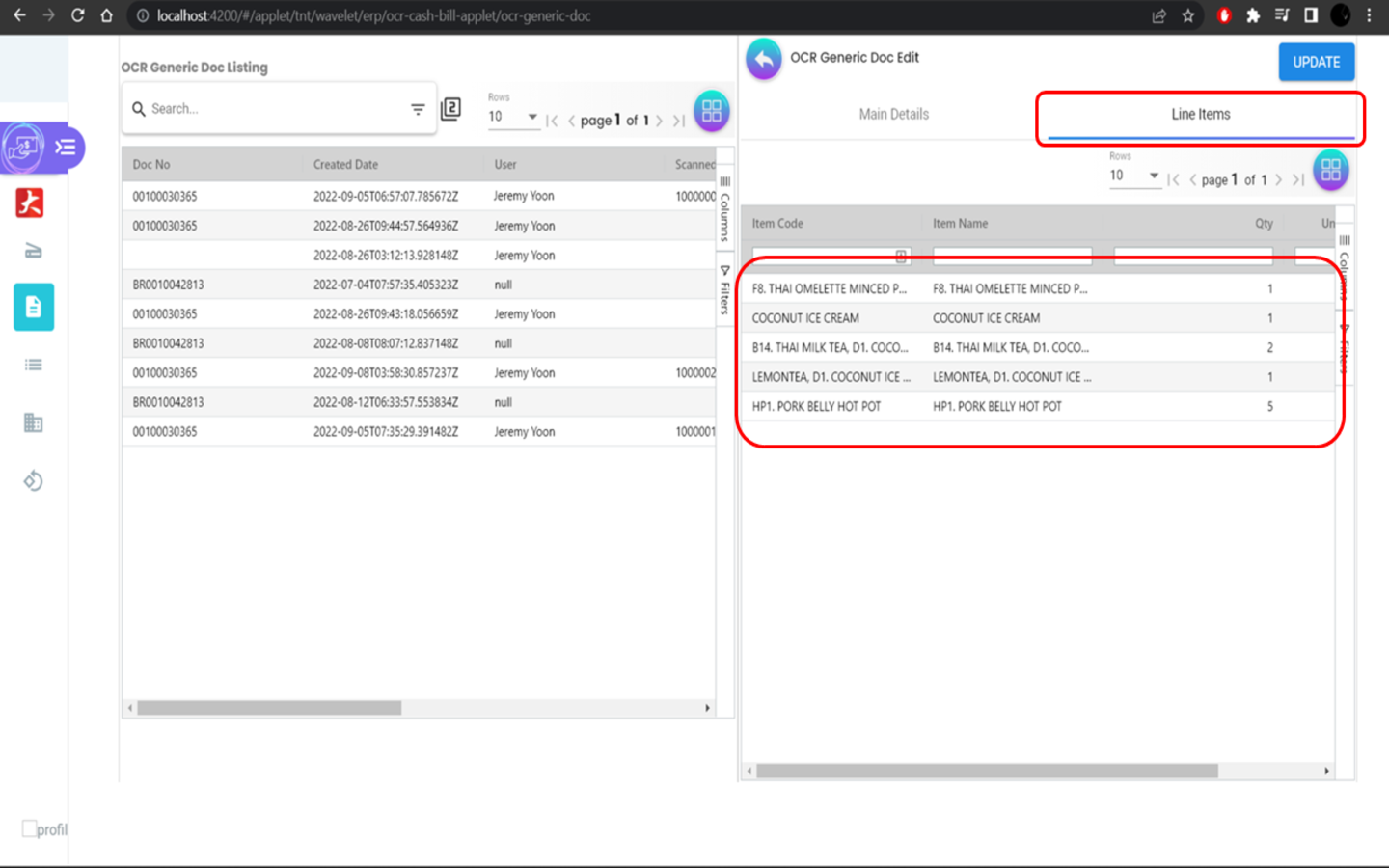Viewport: 1389px width, 868px height.
Task: Expand the purple sidebar menu toggle
Action: tap(66, 148)
